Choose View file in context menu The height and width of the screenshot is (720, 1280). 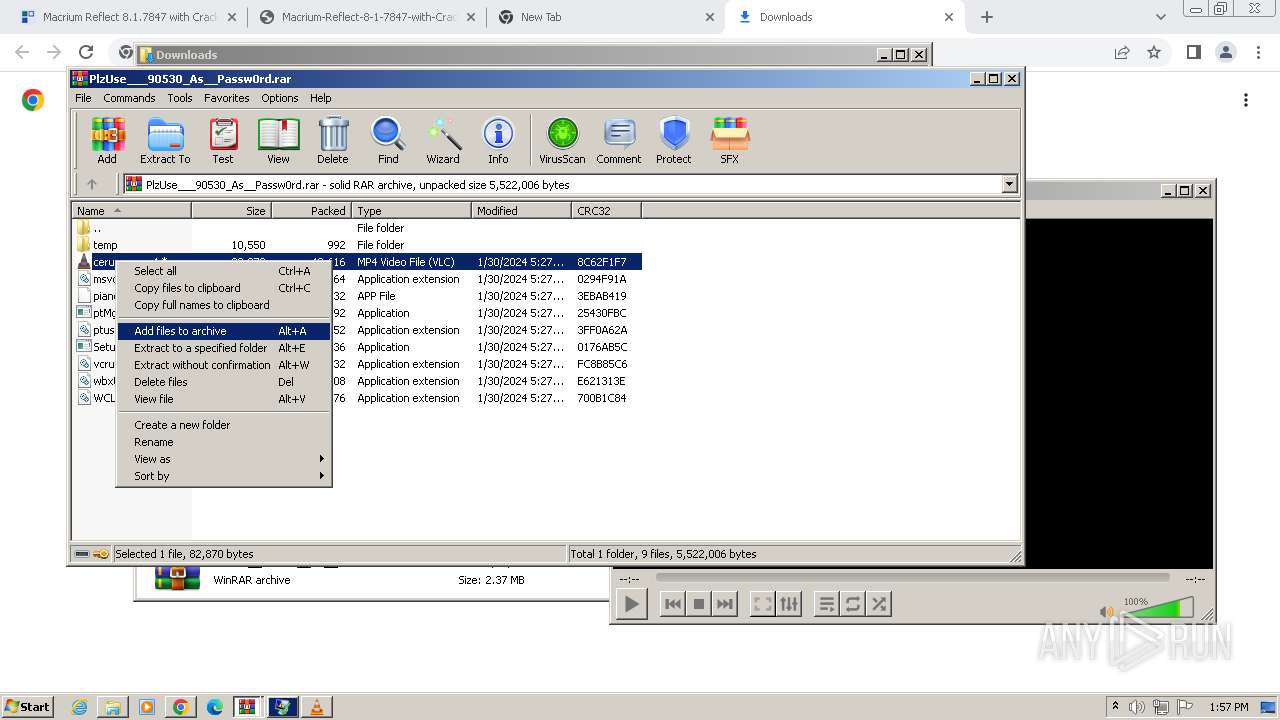[224, 399]
